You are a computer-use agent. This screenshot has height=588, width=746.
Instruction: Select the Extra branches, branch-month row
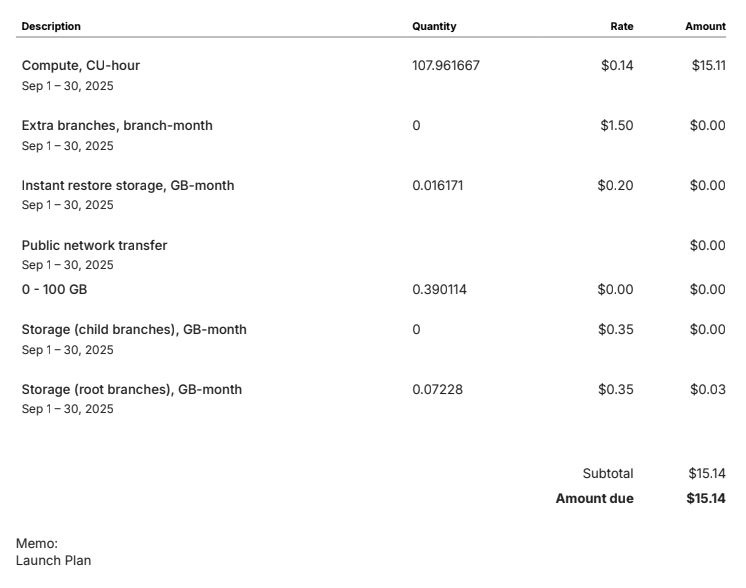(117, 126)
